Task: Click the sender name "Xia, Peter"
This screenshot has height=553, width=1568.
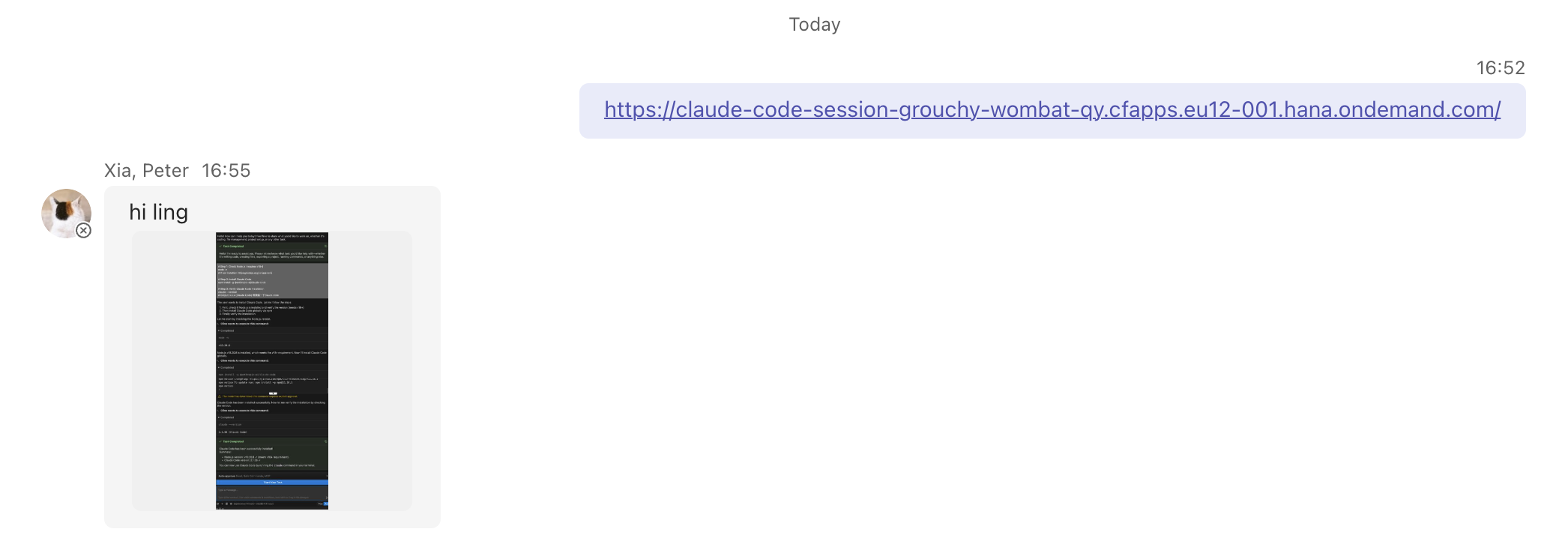Action: [146, 171]
